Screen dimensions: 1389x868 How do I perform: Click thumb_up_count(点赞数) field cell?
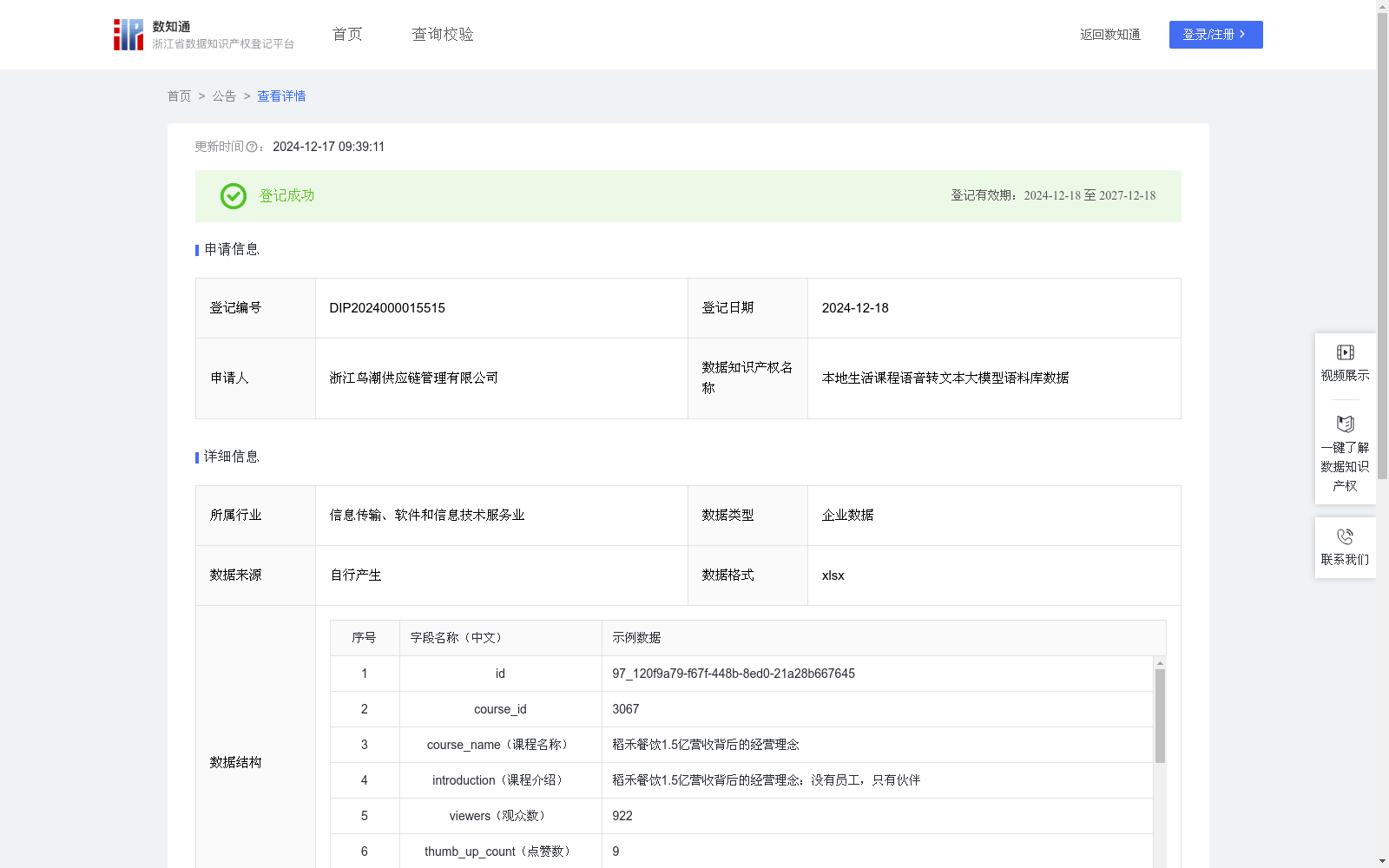pos(501,852)
